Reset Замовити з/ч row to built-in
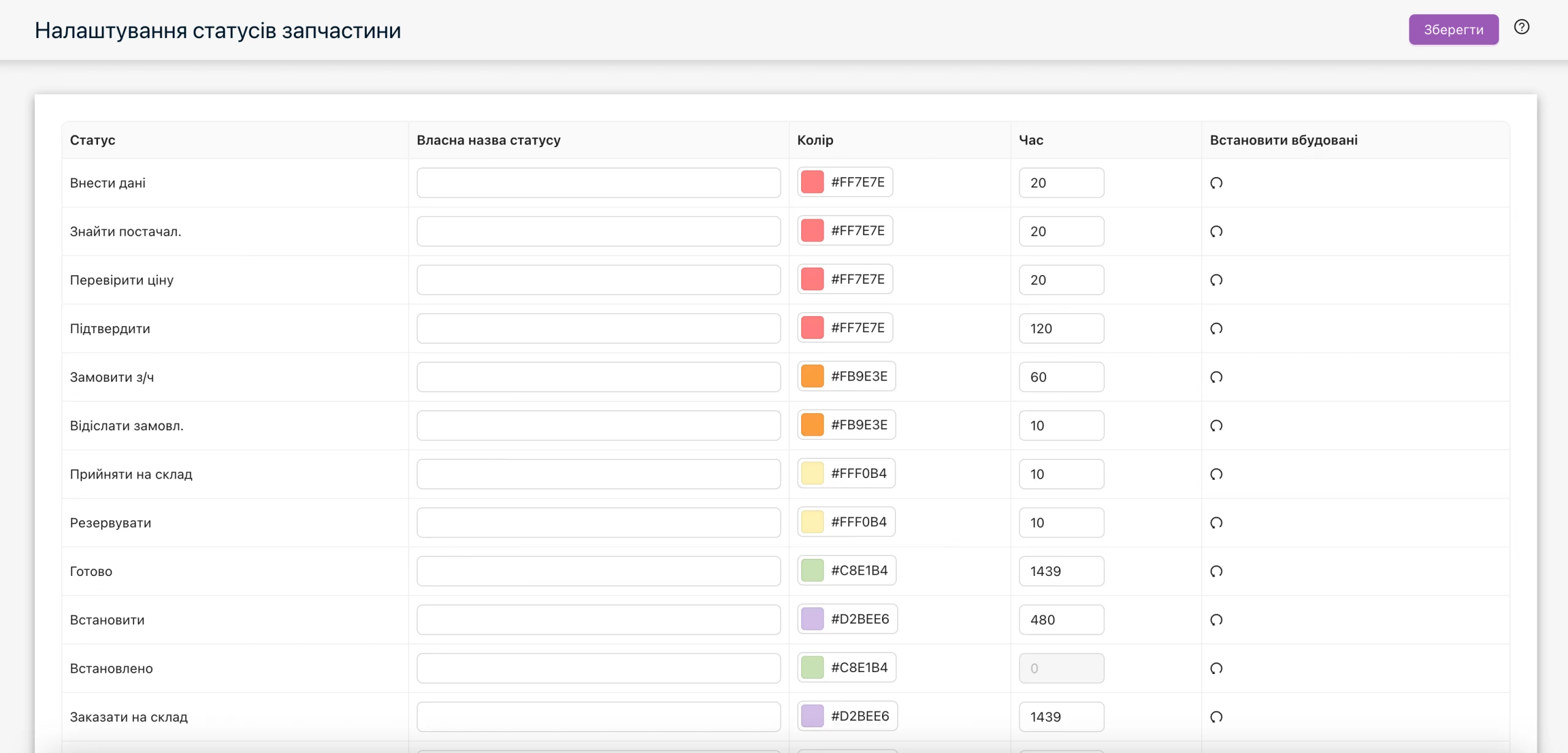This screenshot has height=753, width=1568. tap(1216, 377)
